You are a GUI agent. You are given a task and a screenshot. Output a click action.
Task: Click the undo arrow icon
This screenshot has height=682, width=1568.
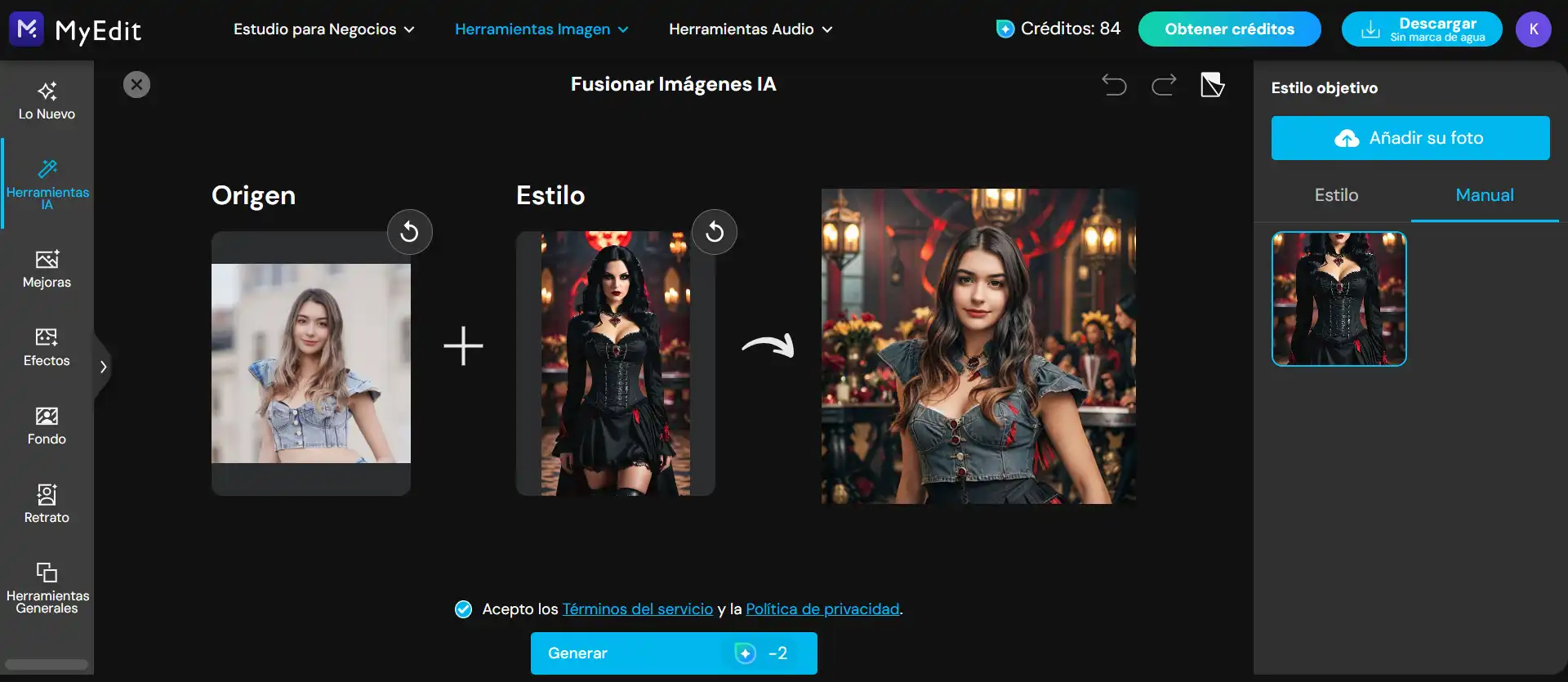click(1114, 85)
